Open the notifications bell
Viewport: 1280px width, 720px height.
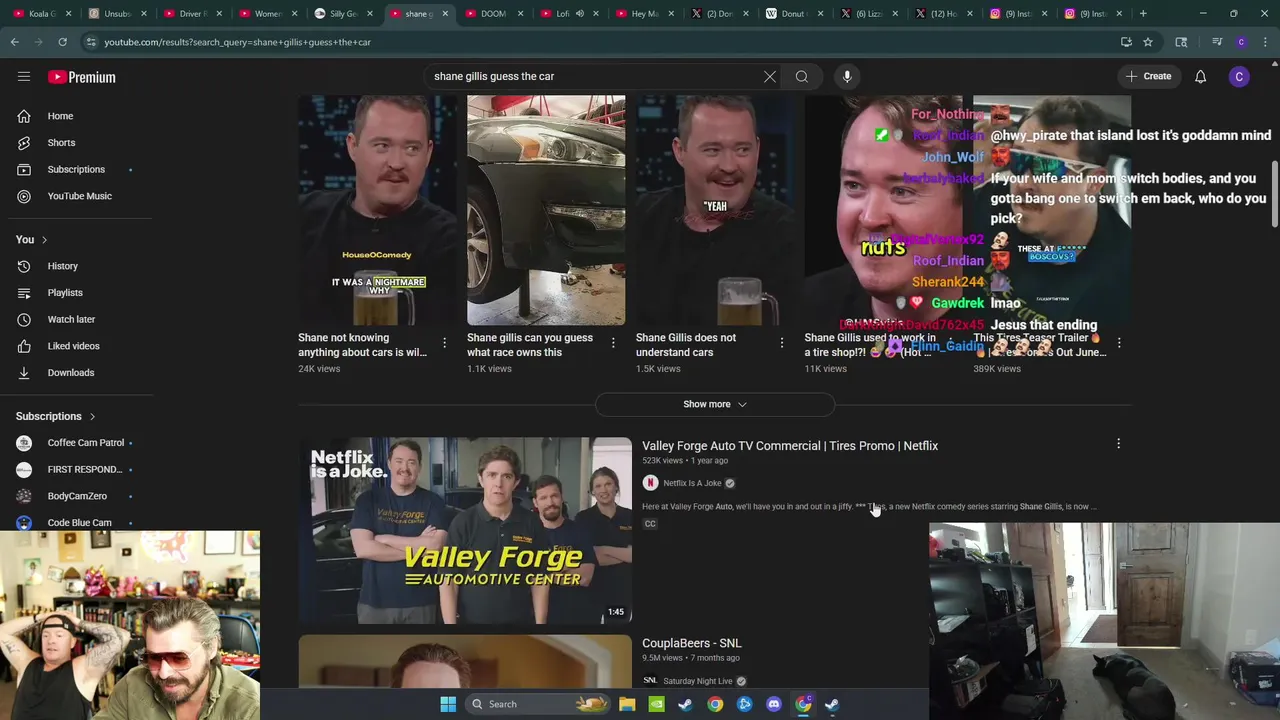coord(1200,76)
